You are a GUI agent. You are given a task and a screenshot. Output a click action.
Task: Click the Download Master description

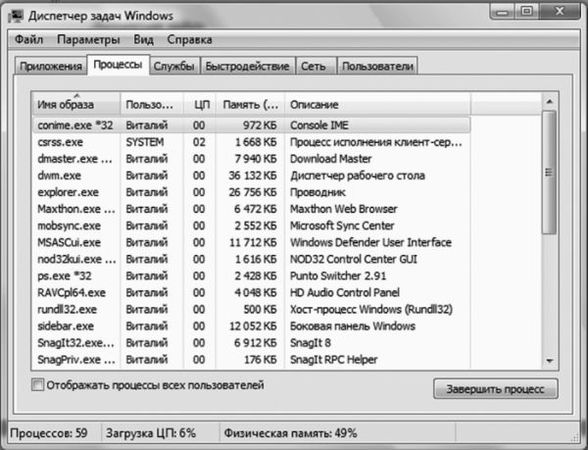pos(331,159)
